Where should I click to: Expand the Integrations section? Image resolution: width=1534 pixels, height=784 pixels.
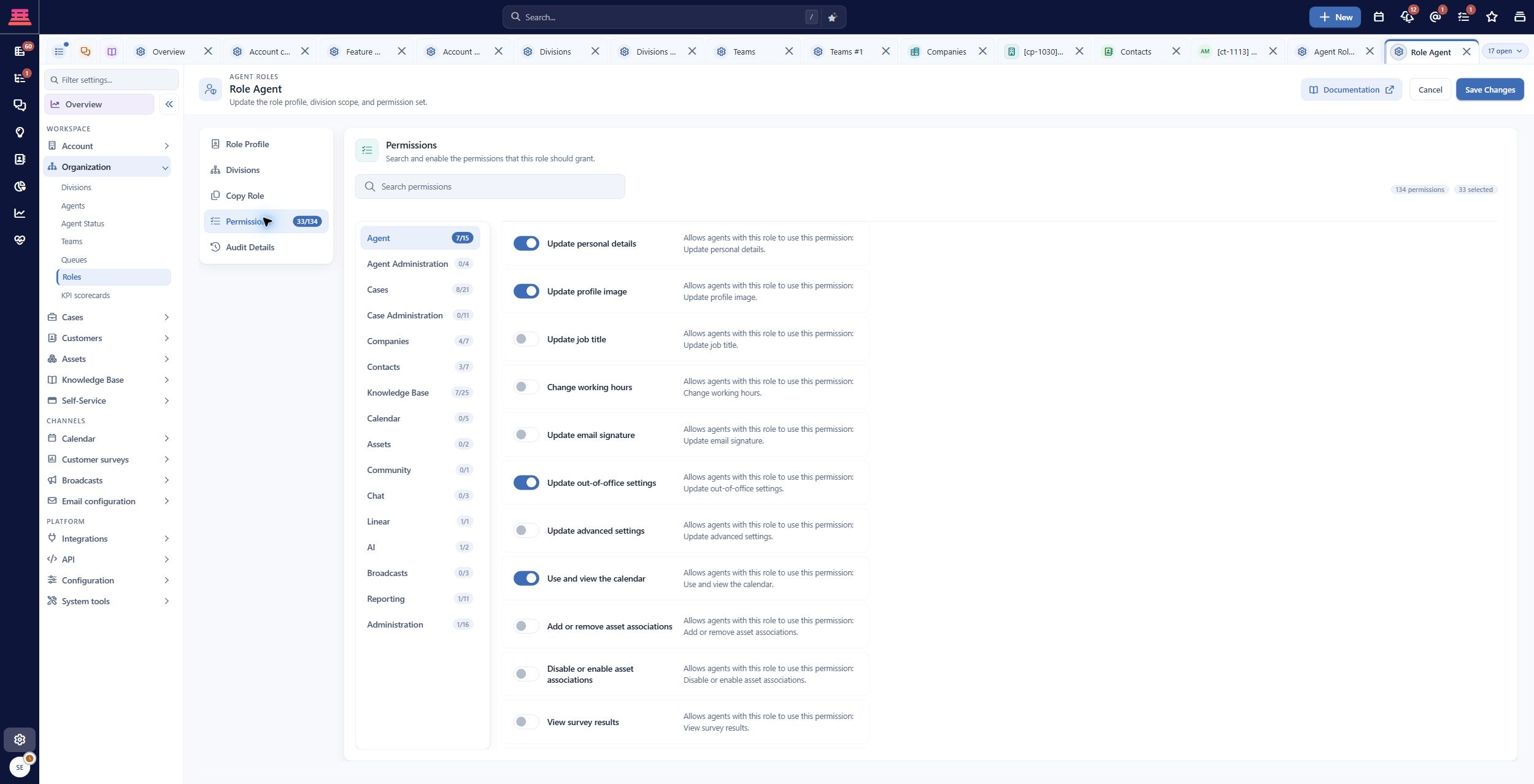tap(107, 539)
